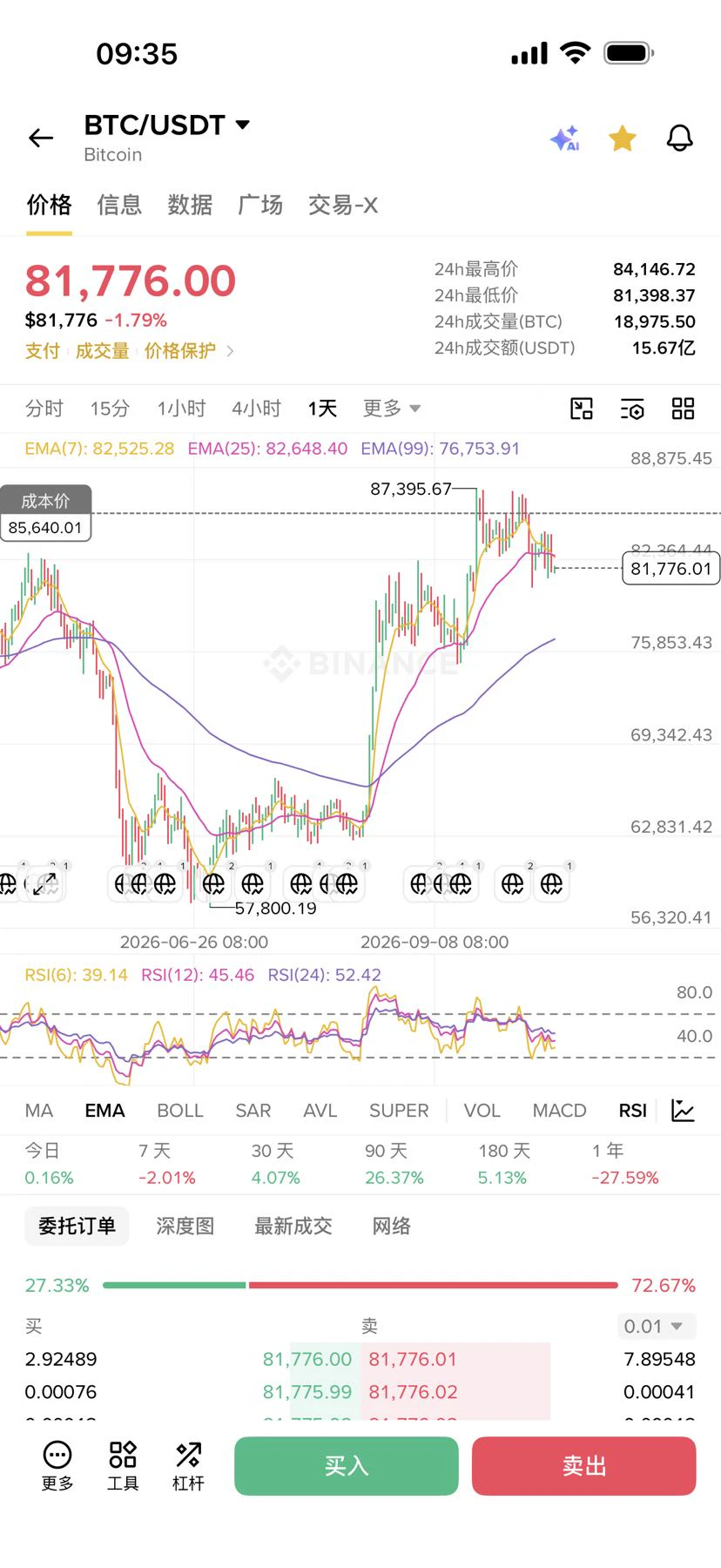
Task: Tap the globe event marker under 57,800.19
Action: (x=213, y=884)
